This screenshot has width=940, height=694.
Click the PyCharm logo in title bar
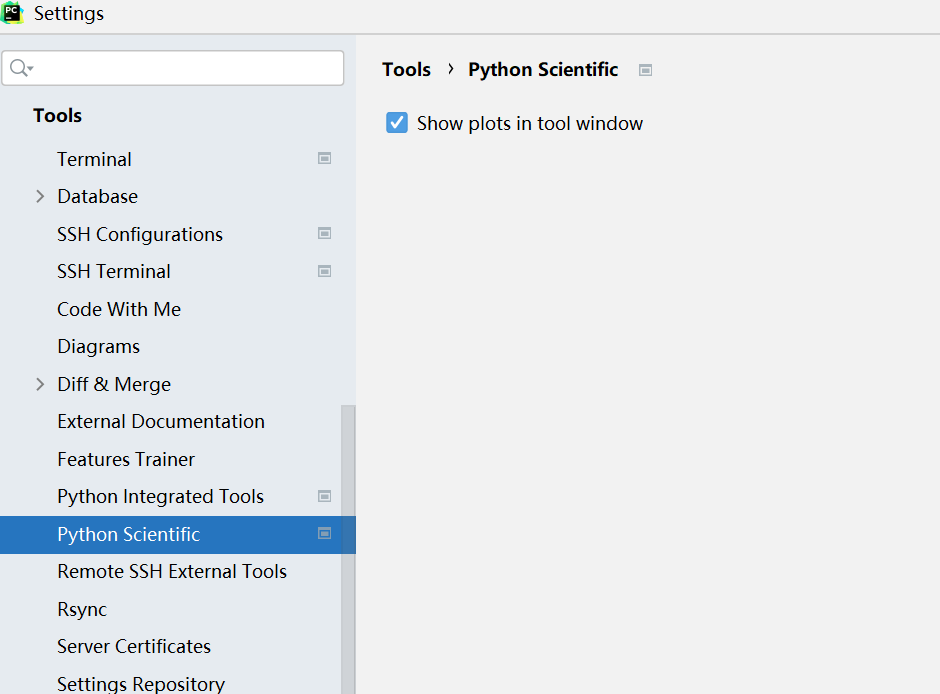pos(13,13)
